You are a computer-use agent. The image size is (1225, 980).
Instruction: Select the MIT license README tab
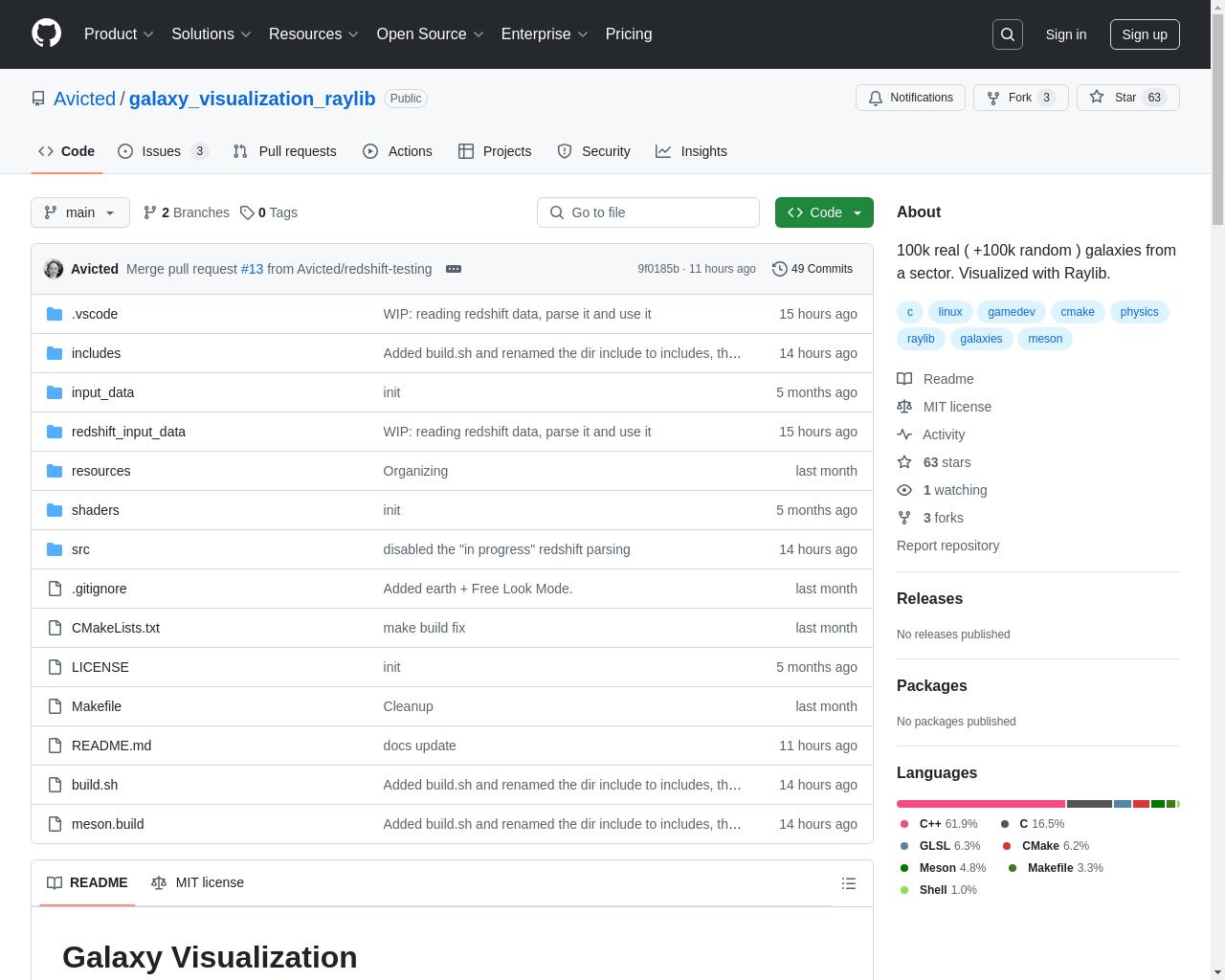point(197,882)
